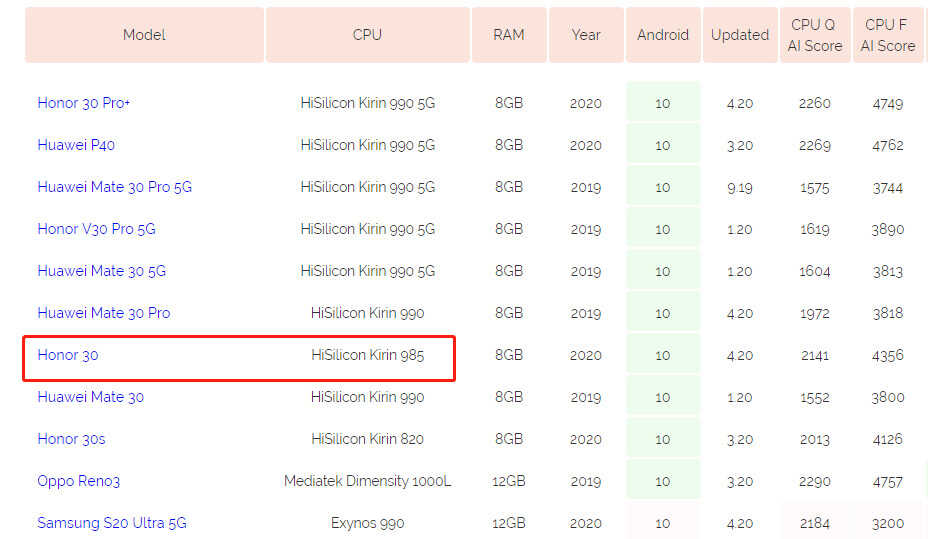
Task: Open the Huawei Mate 30 Pro 5G link
Action: click(x=114, y=187)
